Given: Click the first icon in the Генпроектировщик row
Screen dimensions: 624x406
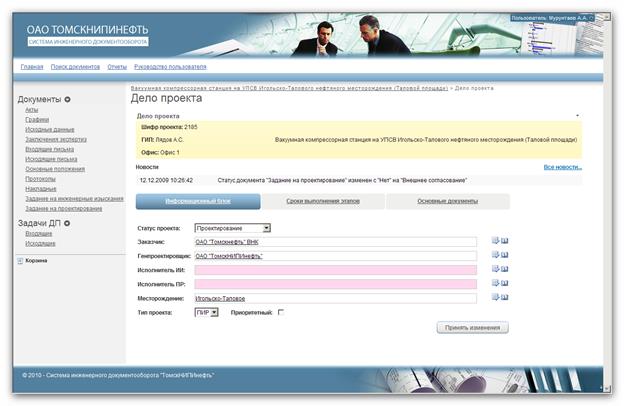Looking at the screenshot, I should click(495, 255).
